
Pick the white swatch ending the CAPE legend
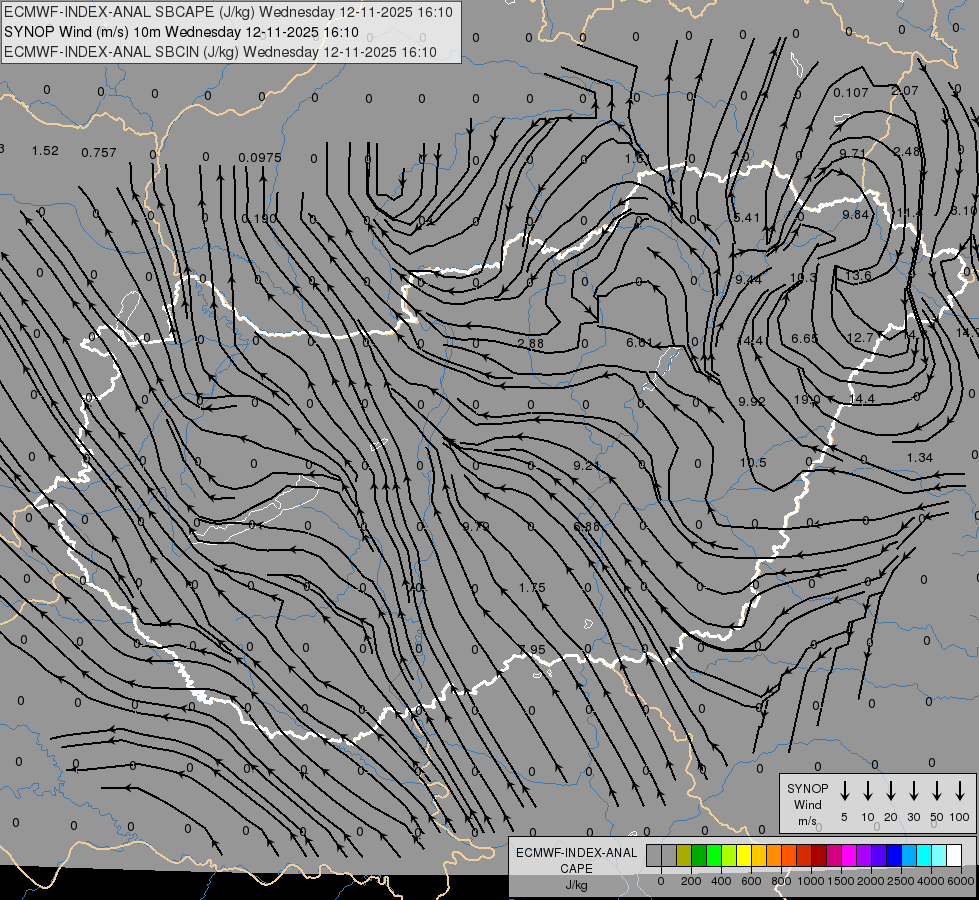(954, 856)
